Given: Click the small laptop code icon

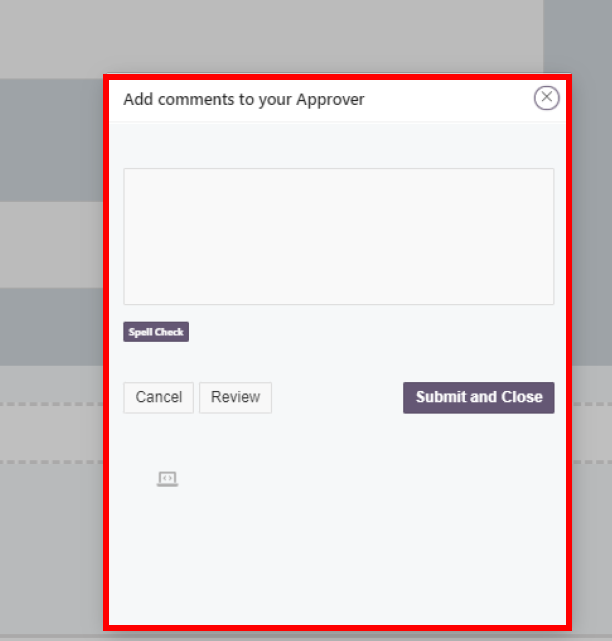Looking at the screenshot, I should pos(167,479).
